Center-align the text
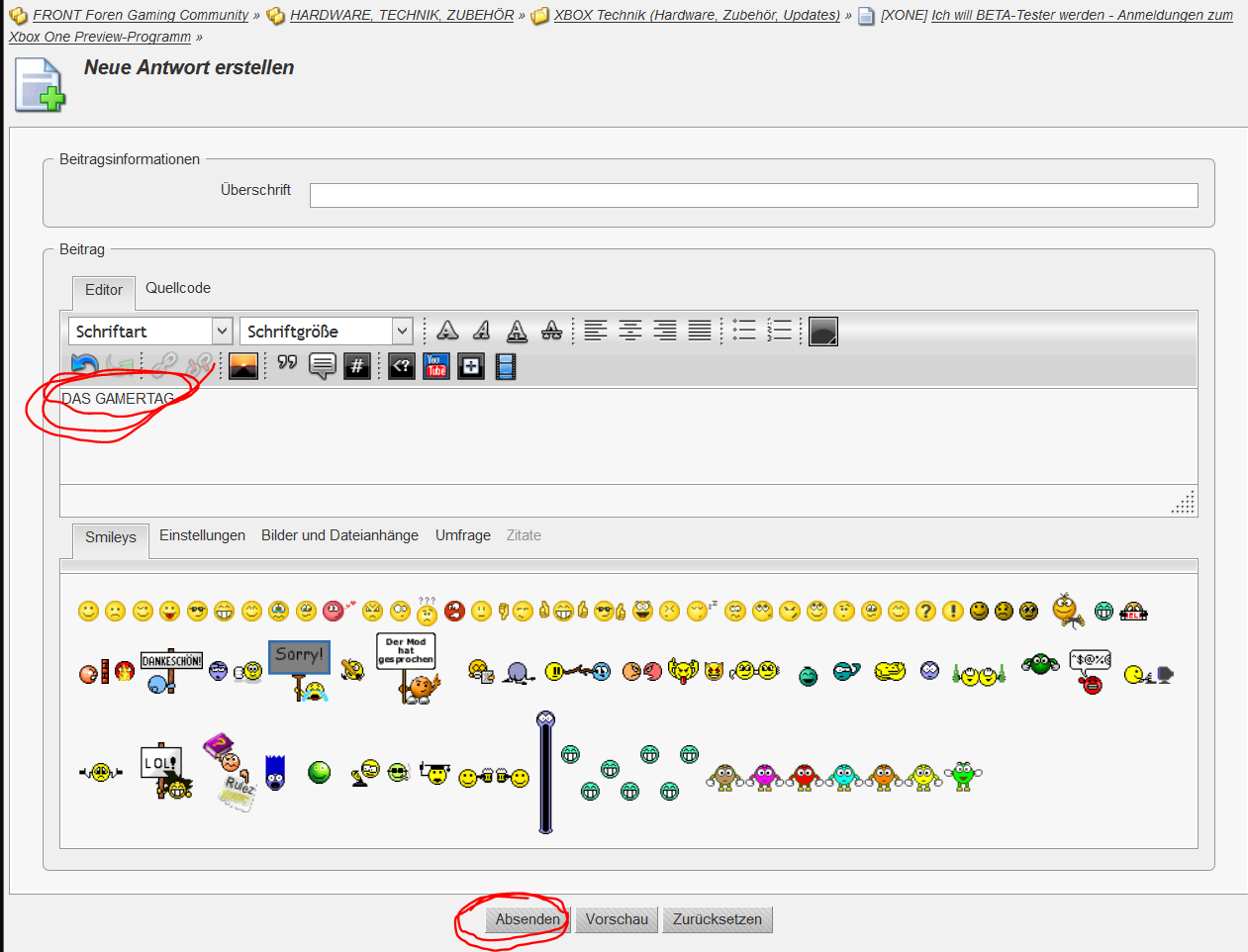The height and width of the screenshot is (952, 1248). click(630, 331)
